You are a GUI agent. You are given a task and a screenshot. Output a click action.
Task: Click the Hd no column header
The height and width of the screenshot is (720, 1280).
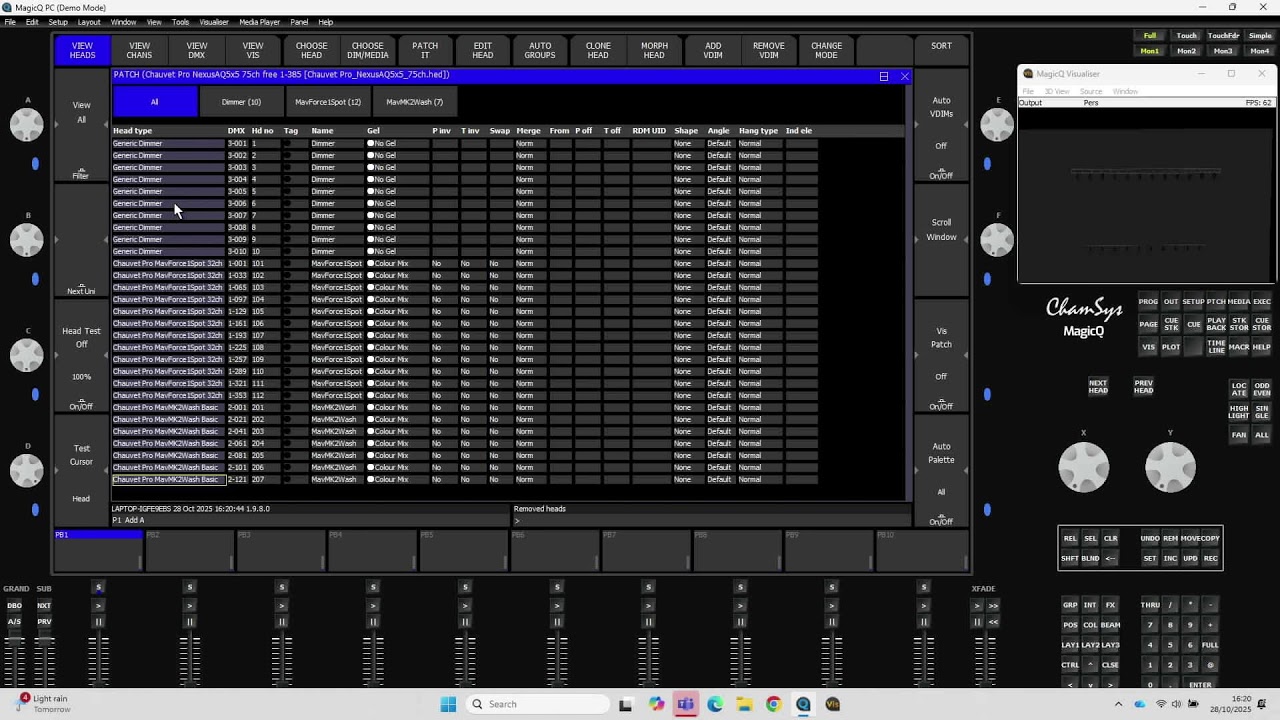point(263,131)
